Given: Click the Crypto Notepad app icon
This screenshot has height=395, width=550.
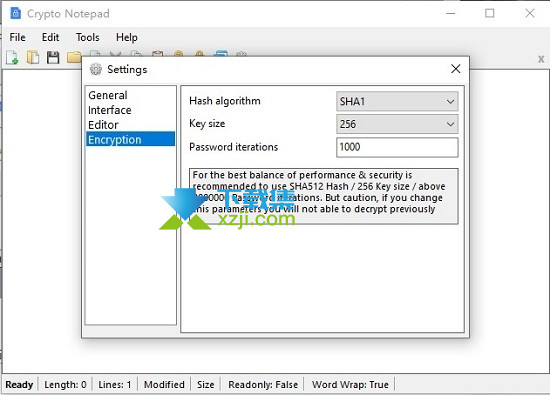Looking at the screenshot, I should pos(15,13).
